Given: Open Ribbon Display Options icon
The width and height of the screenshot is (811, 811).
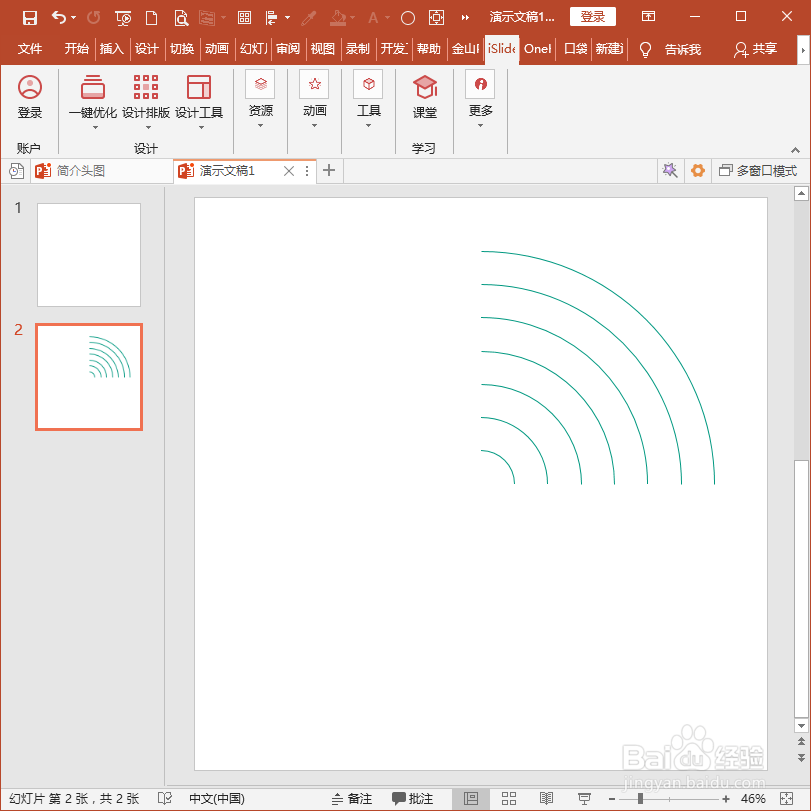Looking at the screenshot, I should pos(648,17).
